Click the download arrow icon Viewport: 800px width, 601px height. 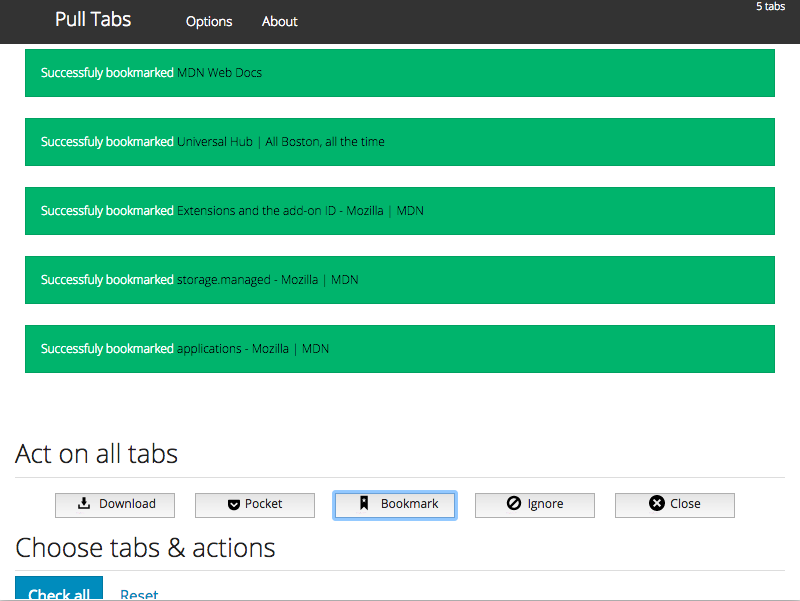[84, 504]
